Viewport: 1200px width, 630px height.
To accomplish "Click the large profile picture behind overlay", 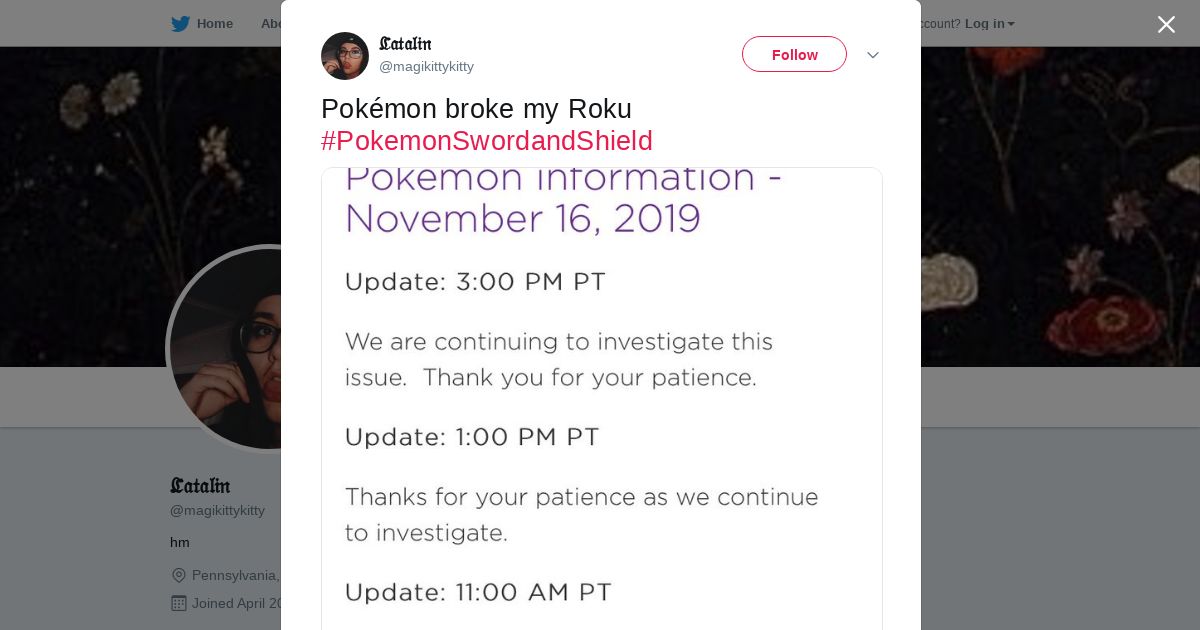I will point(225,350).
